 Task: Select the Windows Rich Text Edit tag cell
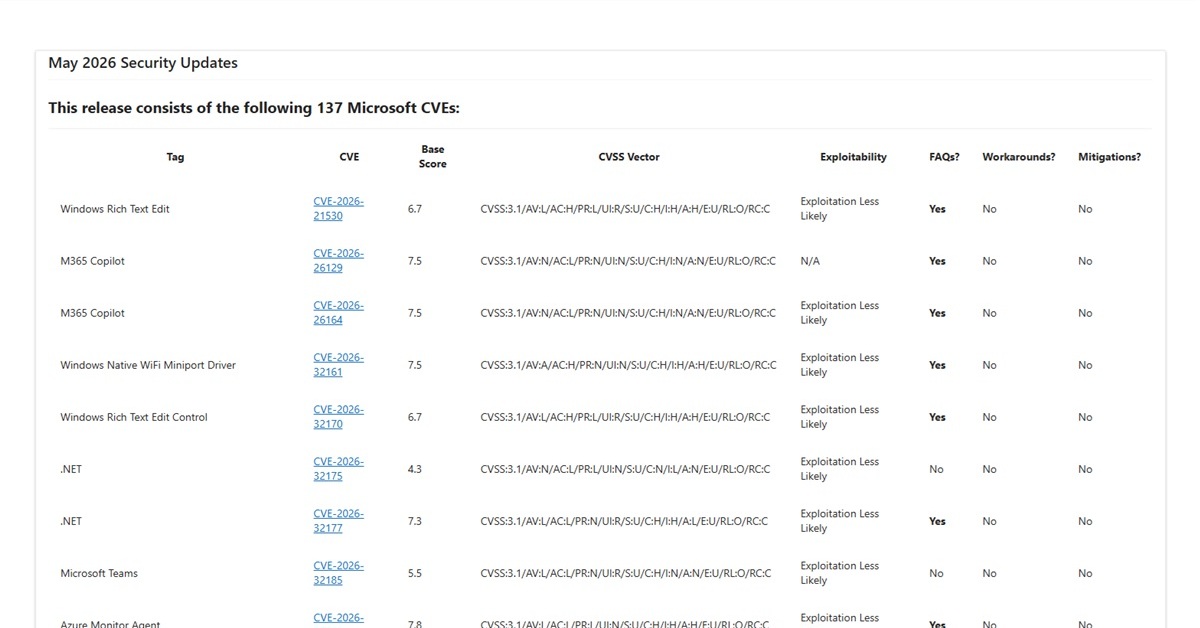115,209
